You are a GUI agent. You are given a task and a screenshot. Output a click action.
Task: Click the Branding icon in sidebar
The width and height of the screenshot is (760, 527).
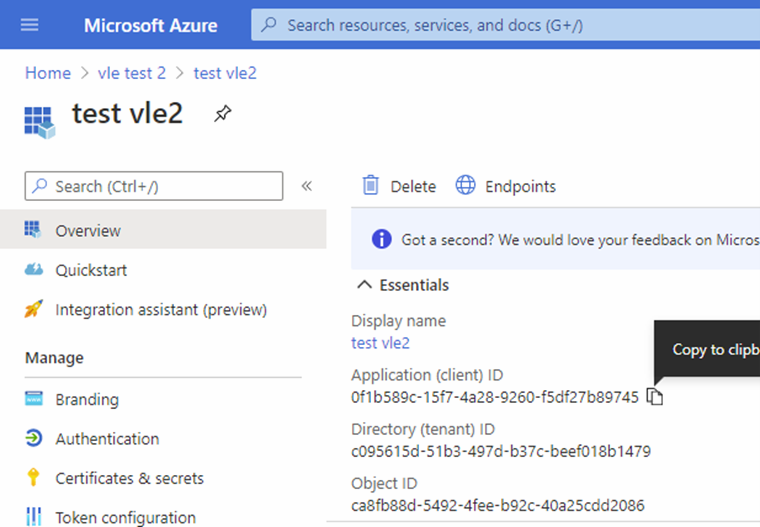click(x=34, y=399)
